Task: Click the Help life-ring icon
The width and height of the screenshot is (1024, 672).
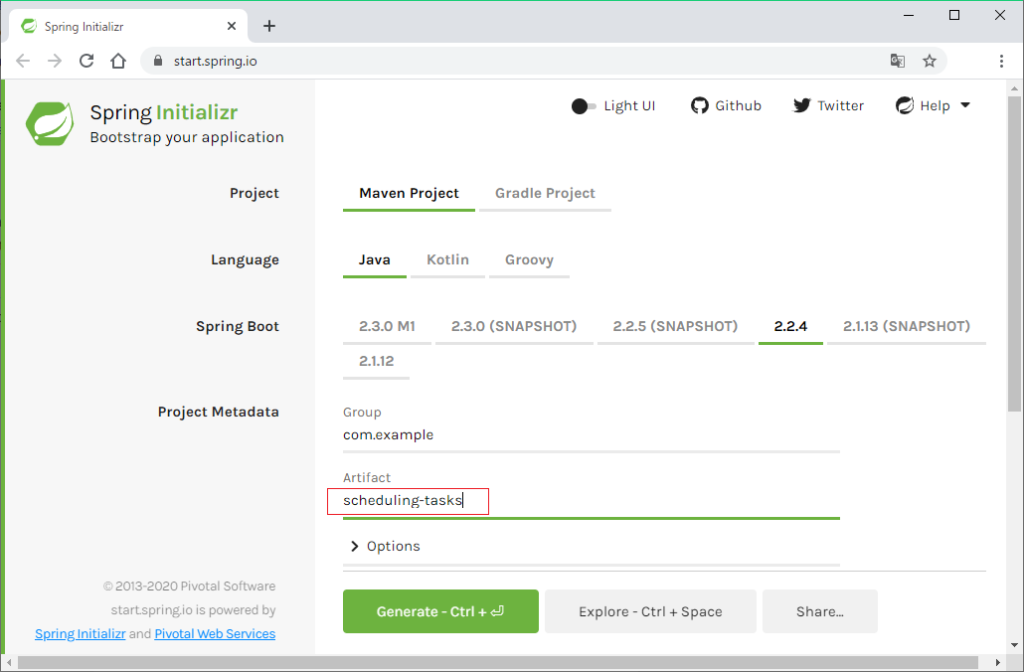Action: (x=906, y=104)
